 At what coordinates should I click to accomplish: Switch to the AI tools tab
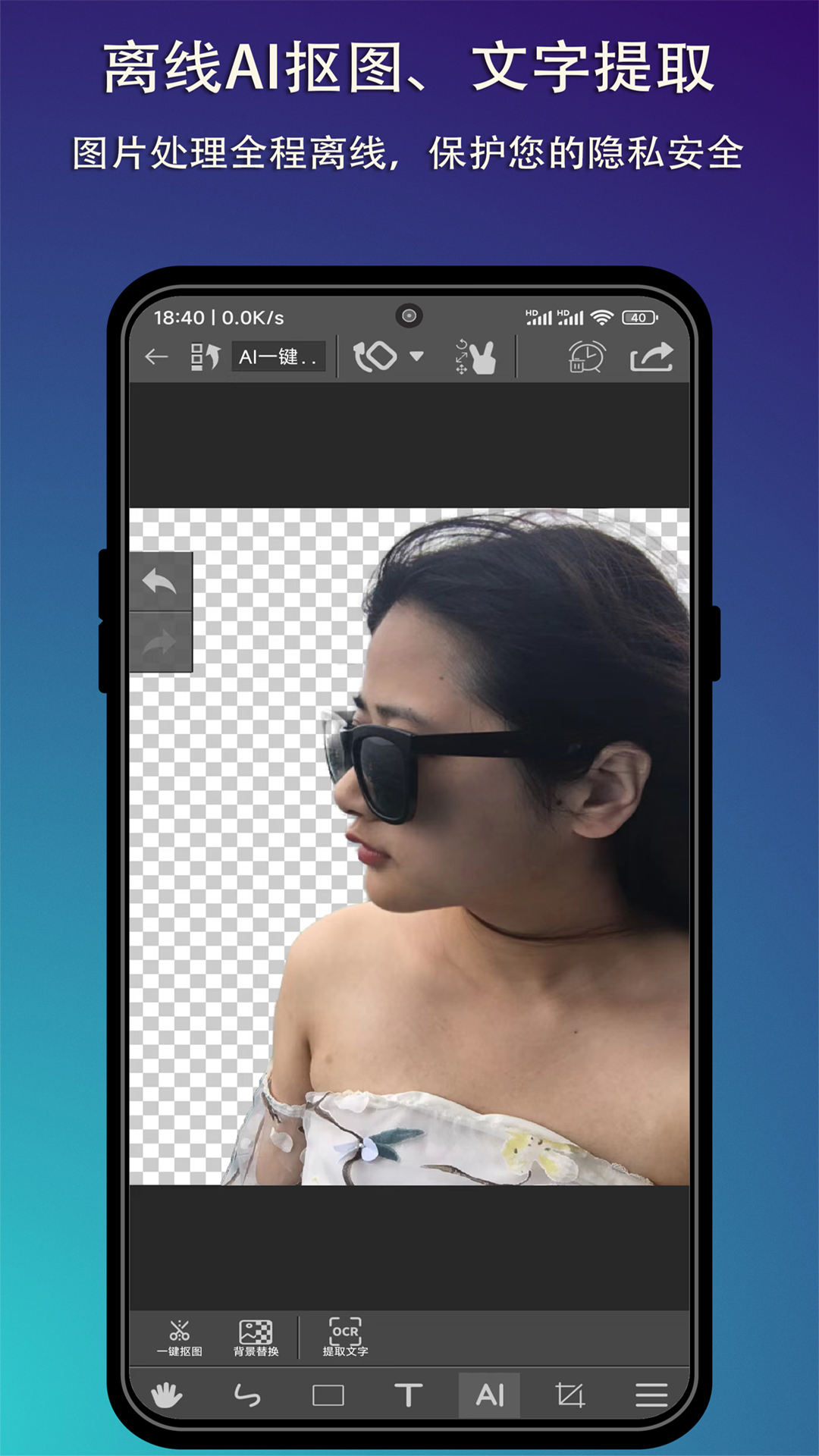(x=489, y=1395)
